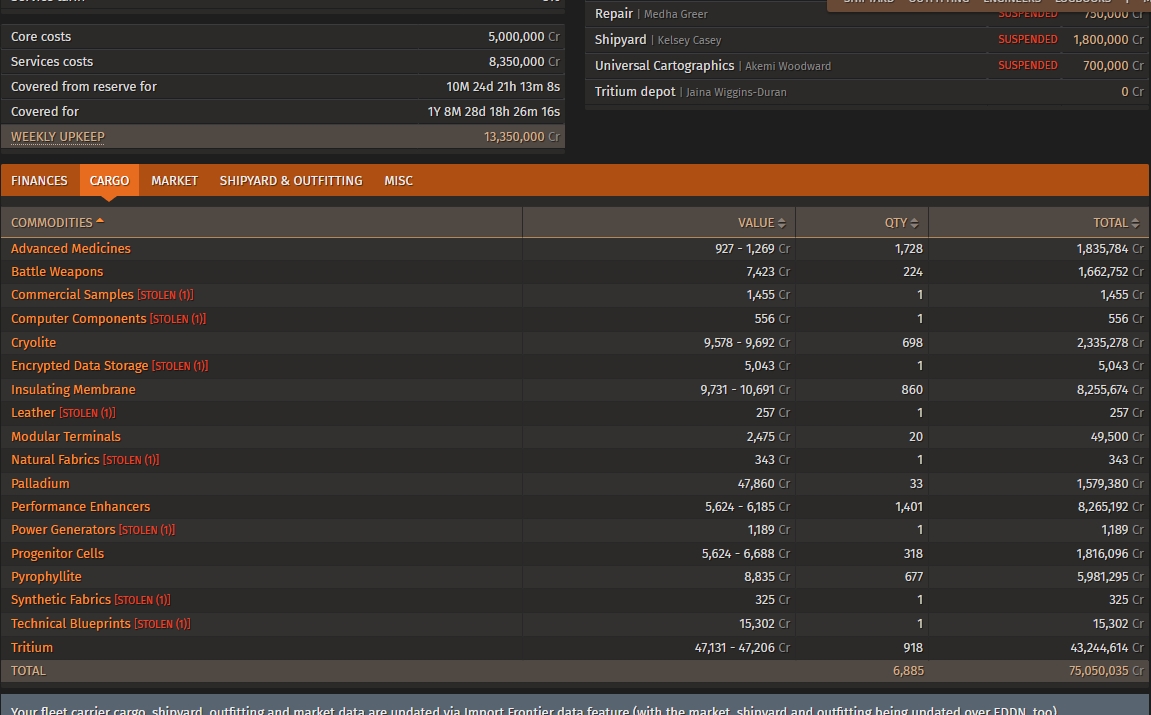Click Cryolite value range 9,578 - 9,692
Viewport: 1151px width, 715px height.
pos(738,342)
